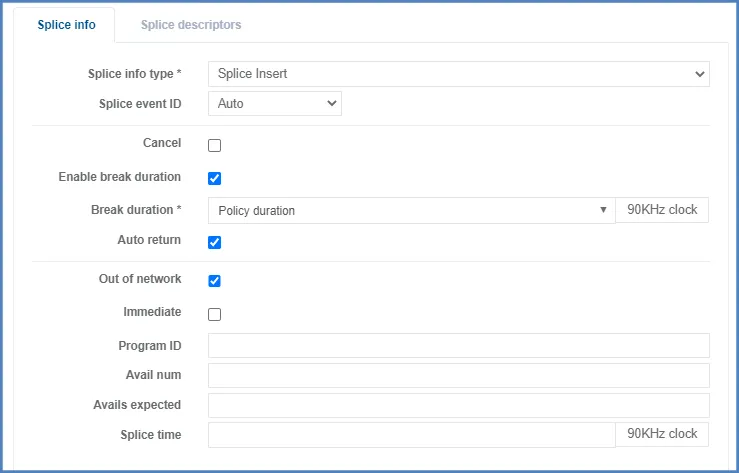Enable the Immediate checkbox

(214, 314)
